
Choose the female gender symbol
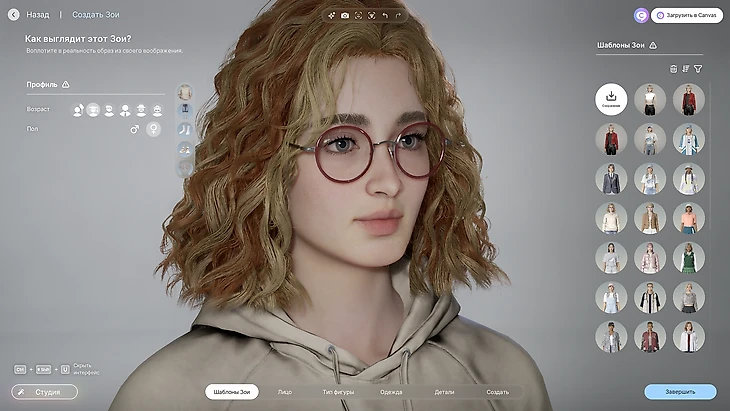coord(154,129)
